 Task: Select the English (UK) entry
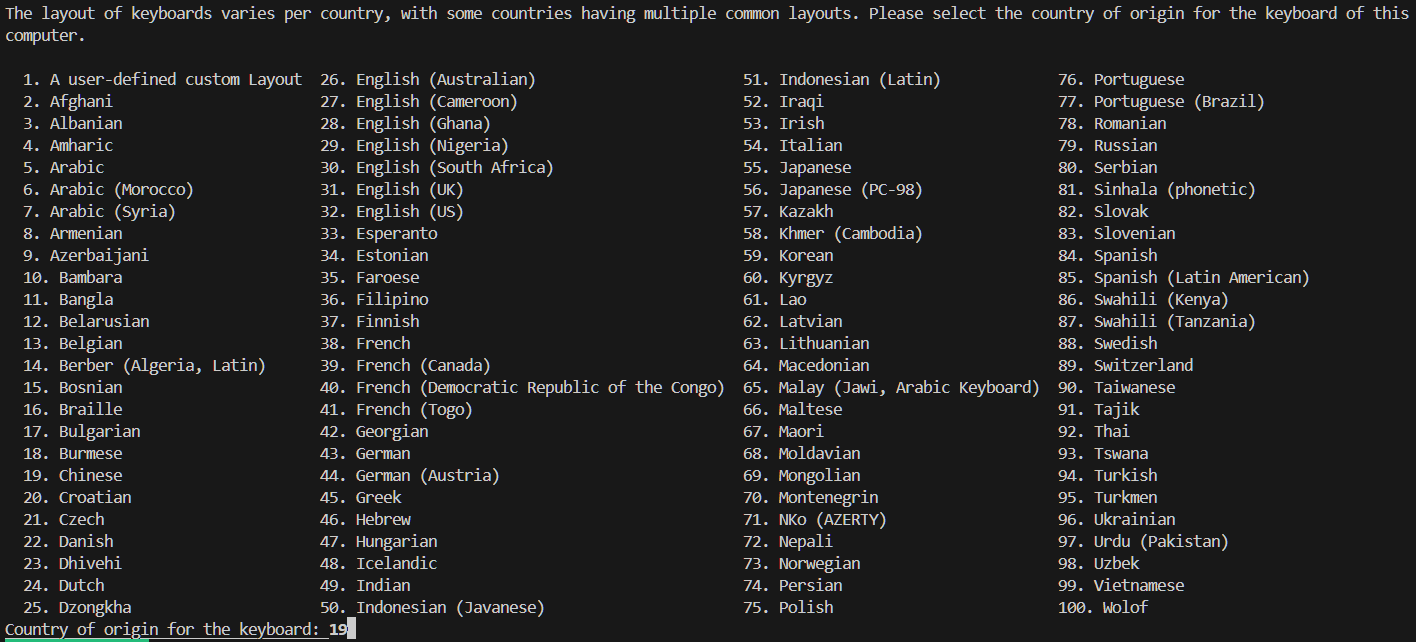392,189
